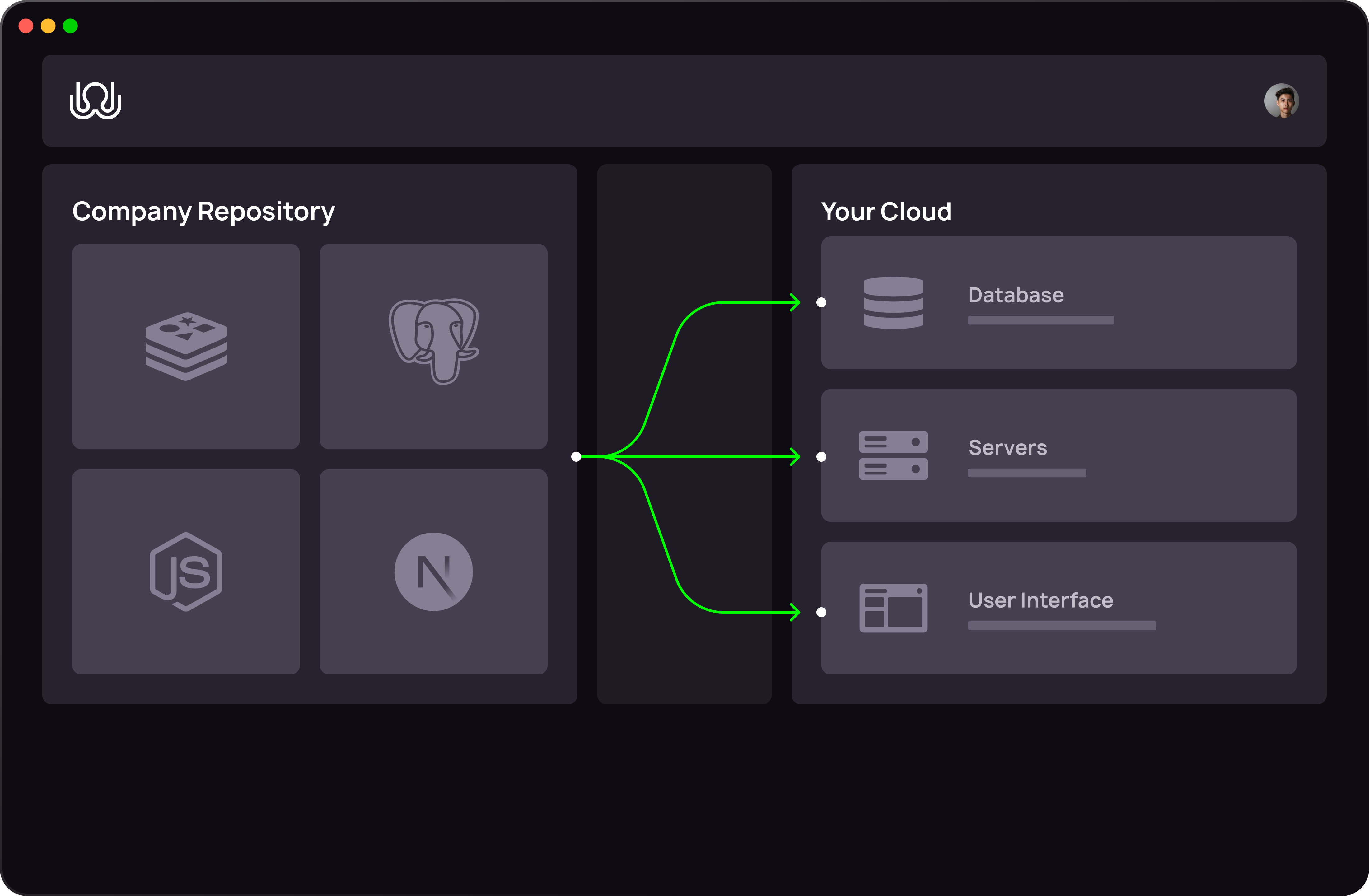Open the user profile avatar
Viewport: 1369px width, 896px height.
click(1281, 100)
